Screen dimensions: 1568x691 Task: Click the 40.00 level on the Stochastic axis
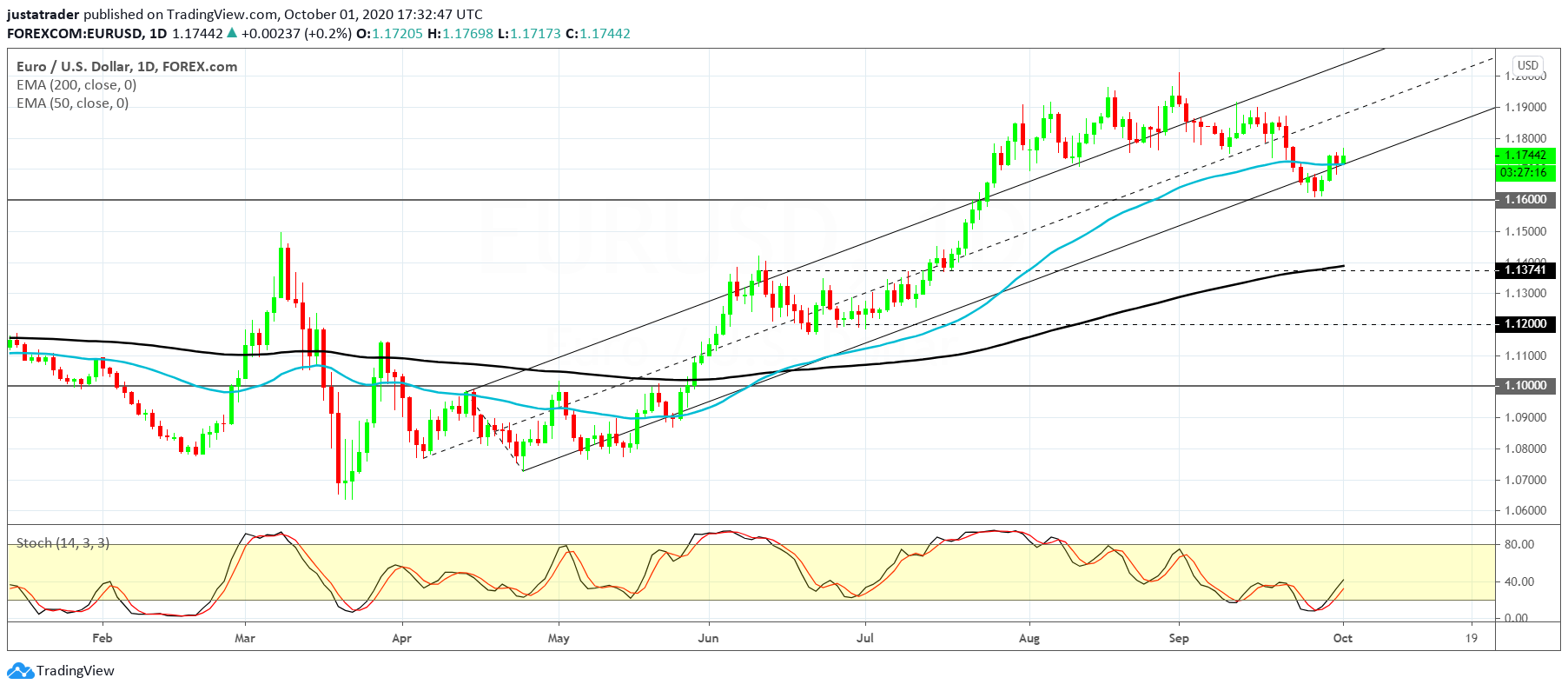(1519, 581)
